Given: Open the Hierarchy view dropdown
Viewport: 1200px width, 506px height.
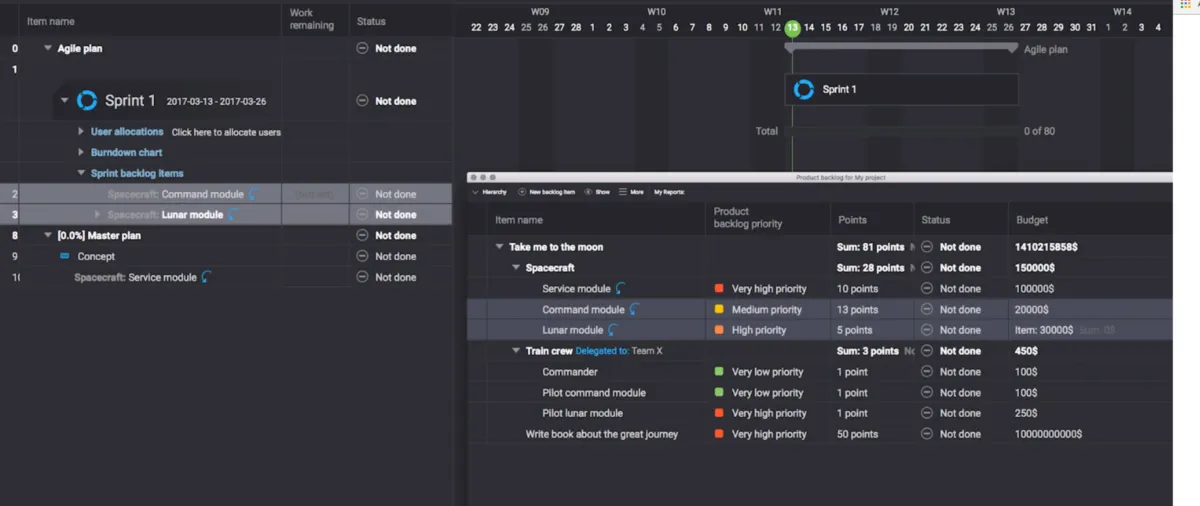Looking at the screenshot, I should tap(490, 191).
